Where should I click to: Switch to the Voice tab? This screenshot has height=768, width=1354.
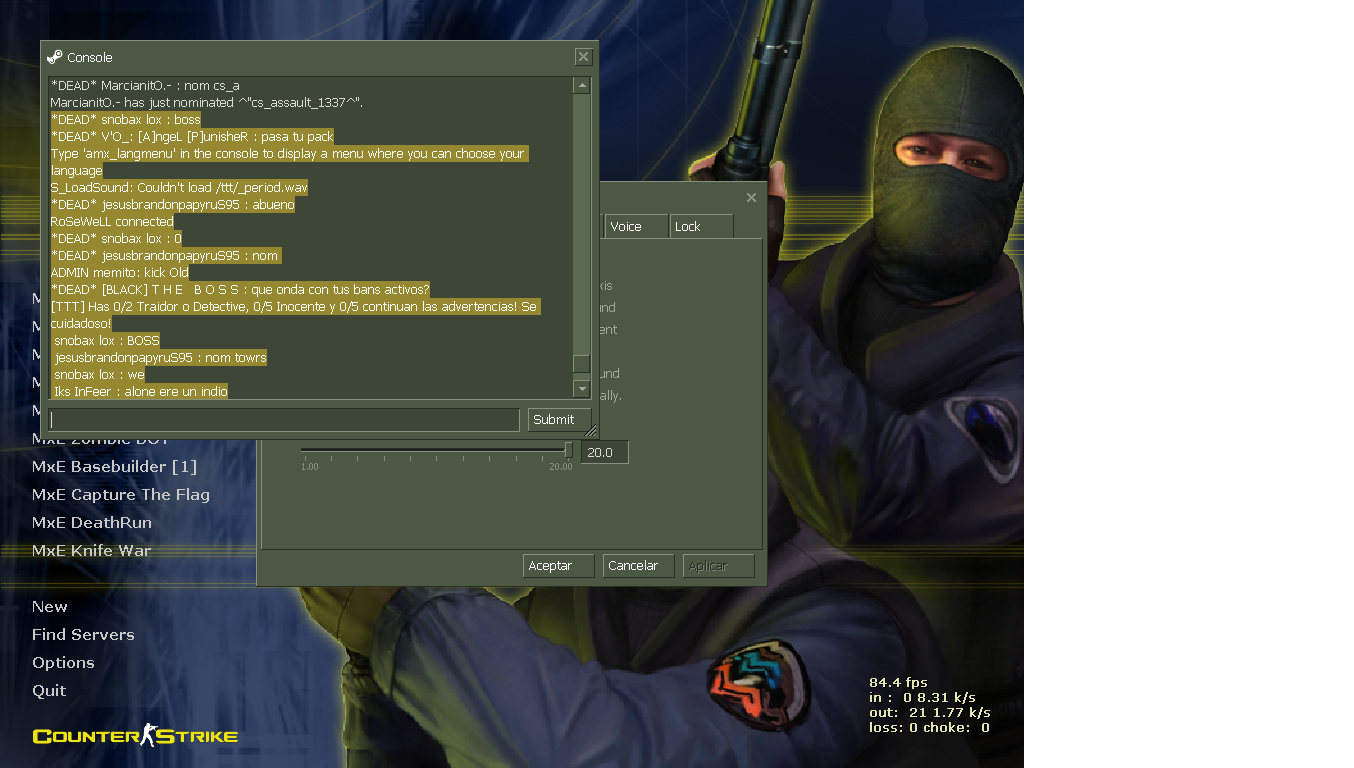pyautogui.click(x=636, y=226)
